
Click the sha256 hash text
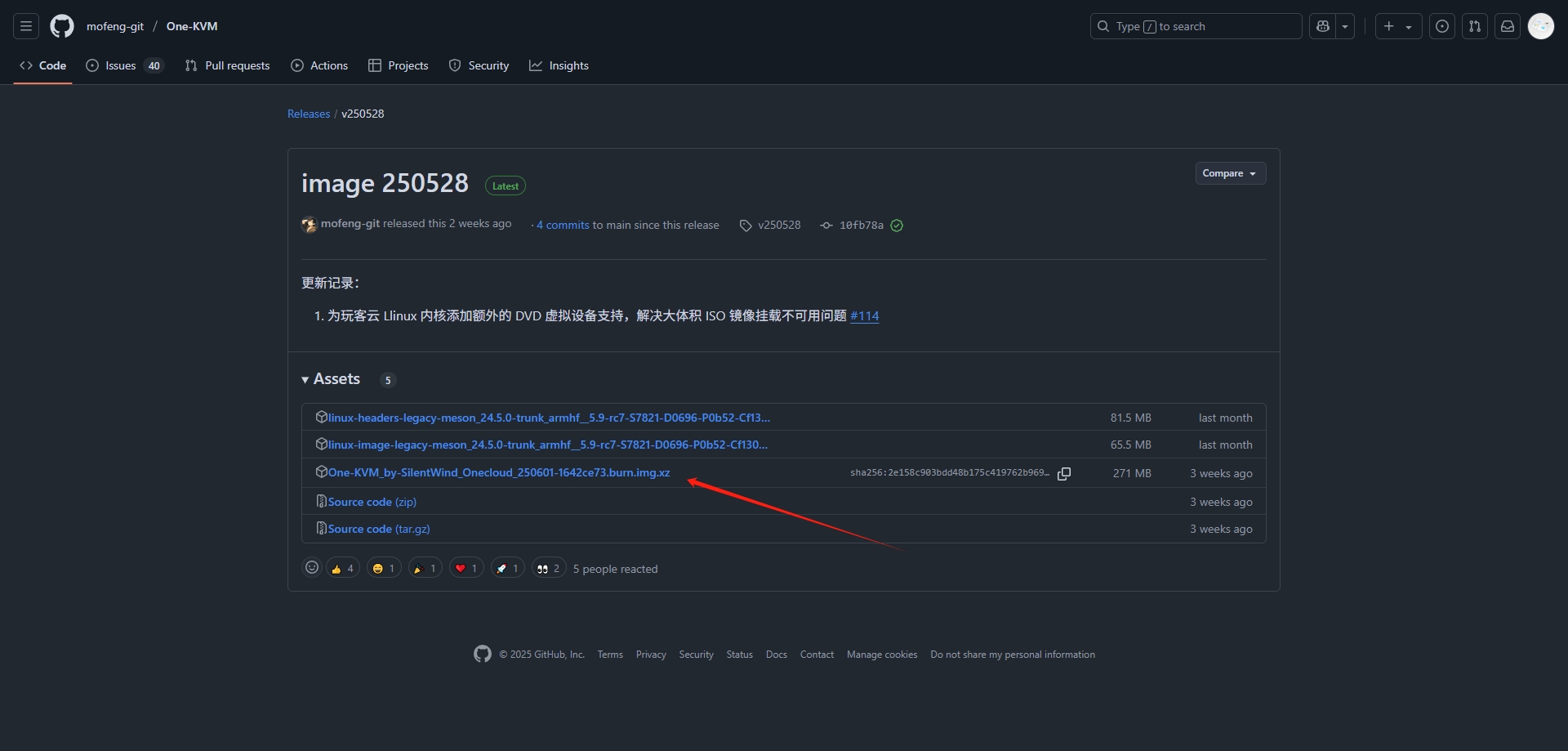pyautogui.click(x=950, y=472)
